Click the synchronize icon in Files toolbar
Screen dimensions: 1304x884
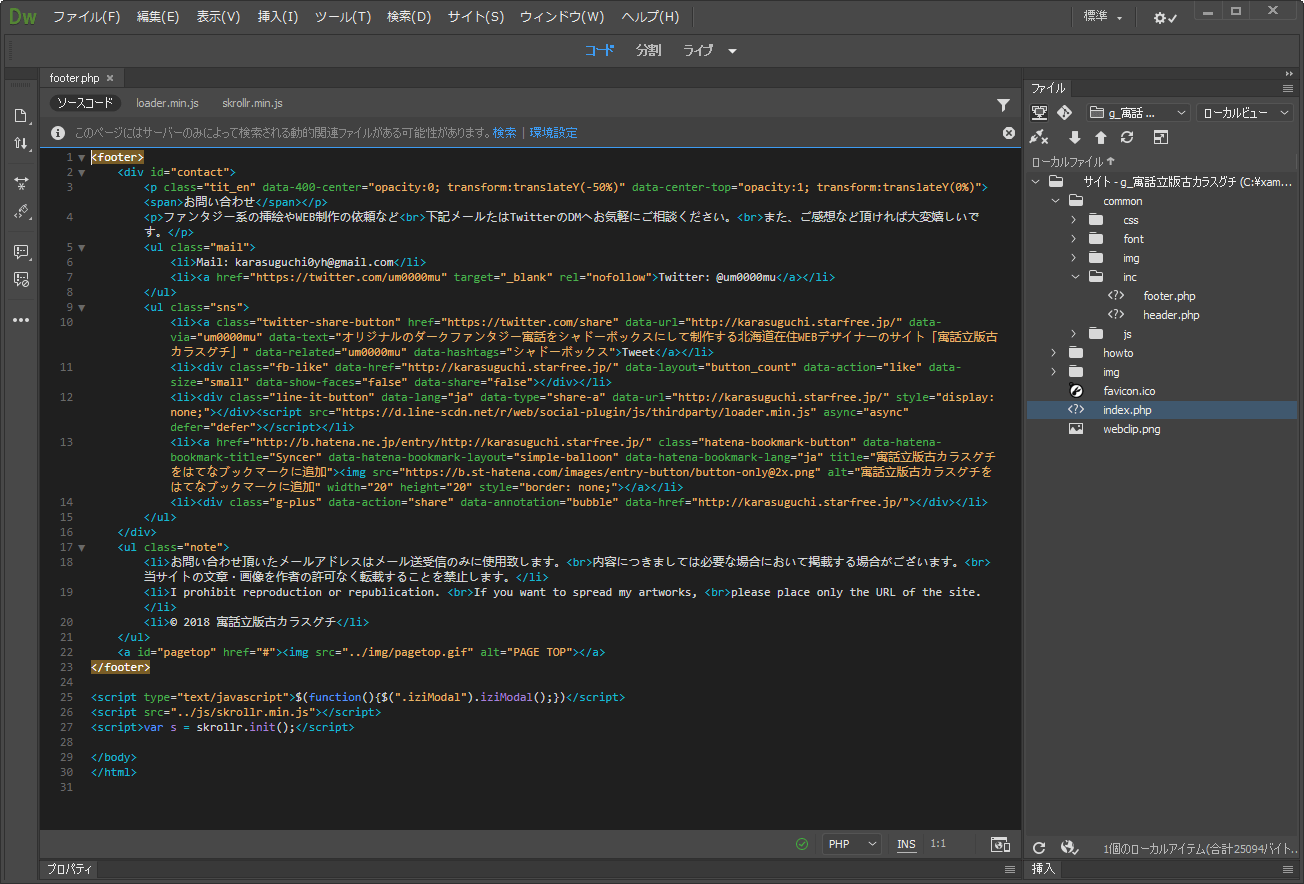(1127, 138)
